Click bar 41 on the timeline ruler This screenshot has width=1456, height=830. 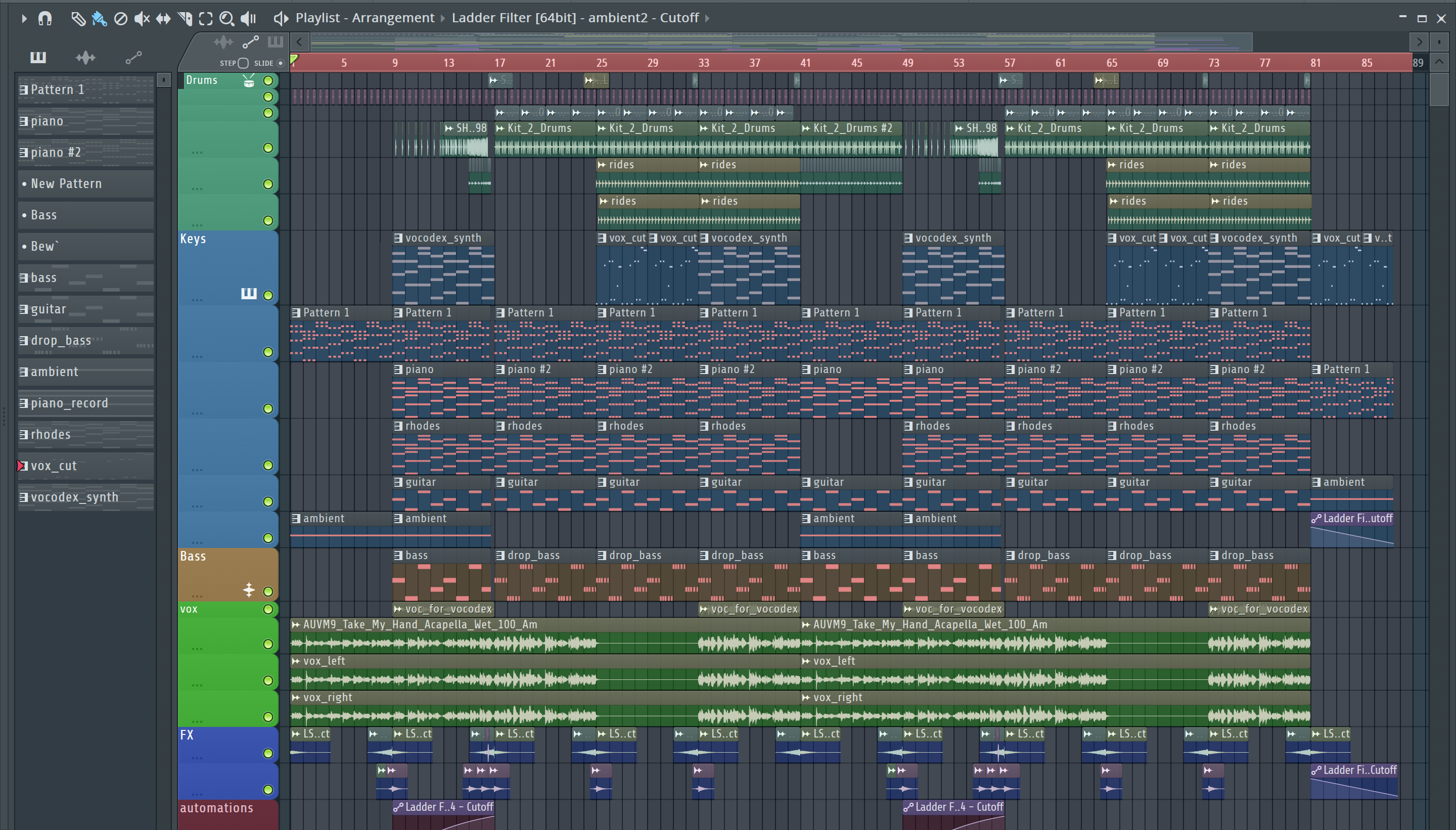click(805, 63)
